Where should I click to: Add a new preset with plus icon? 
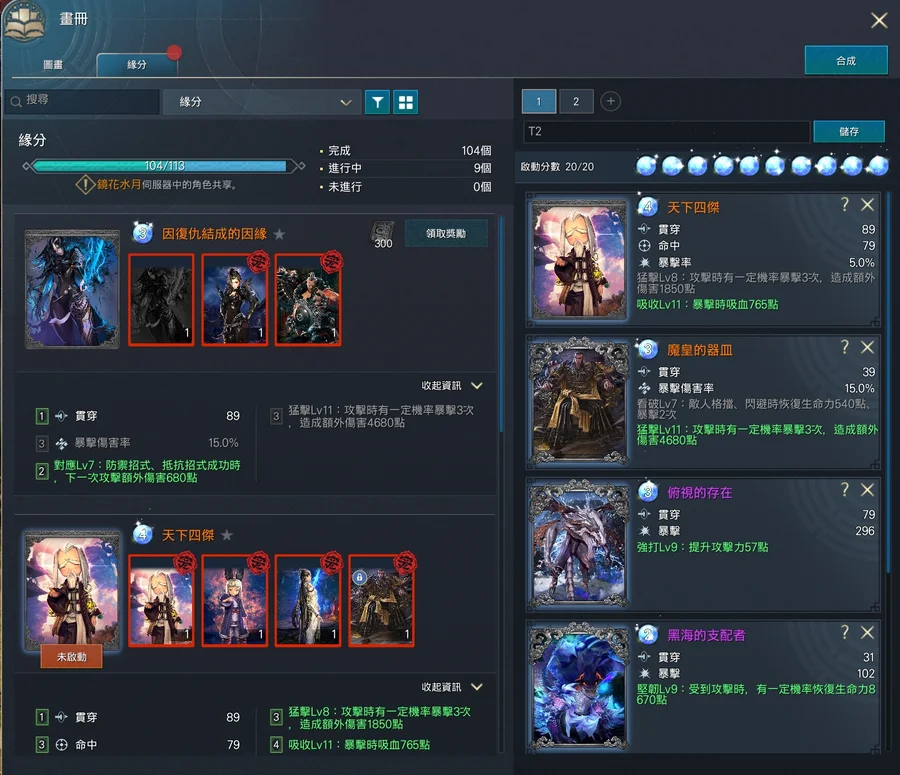coord(611,101)
